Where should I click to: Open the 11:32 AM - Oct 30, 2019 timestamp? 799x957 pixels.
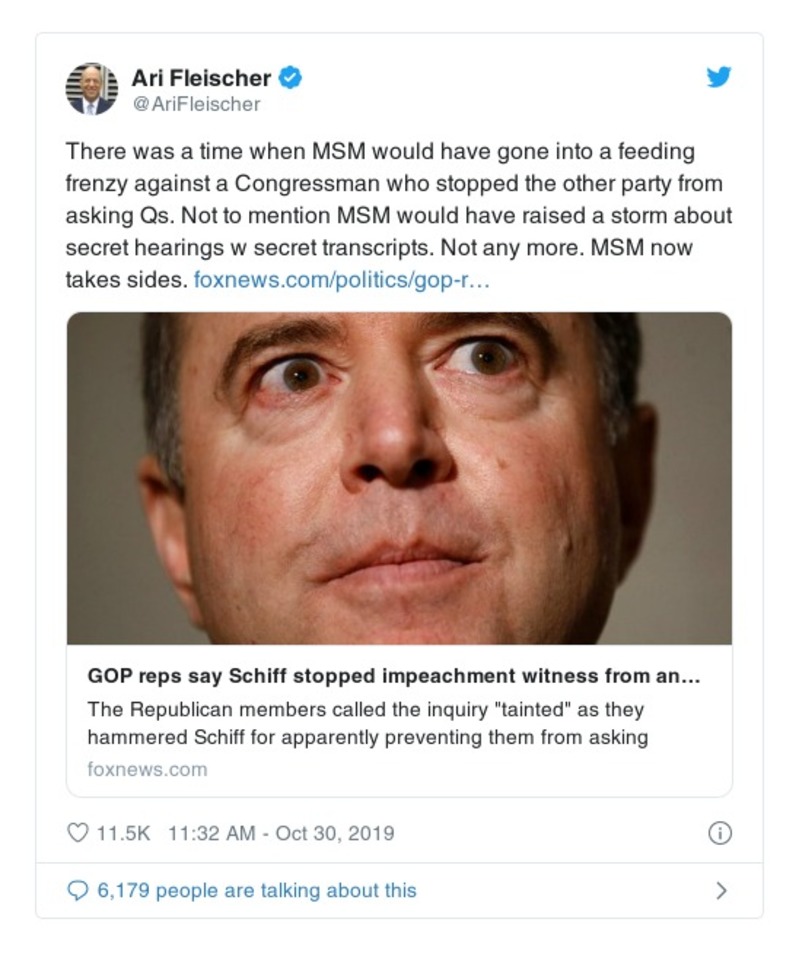281,833
